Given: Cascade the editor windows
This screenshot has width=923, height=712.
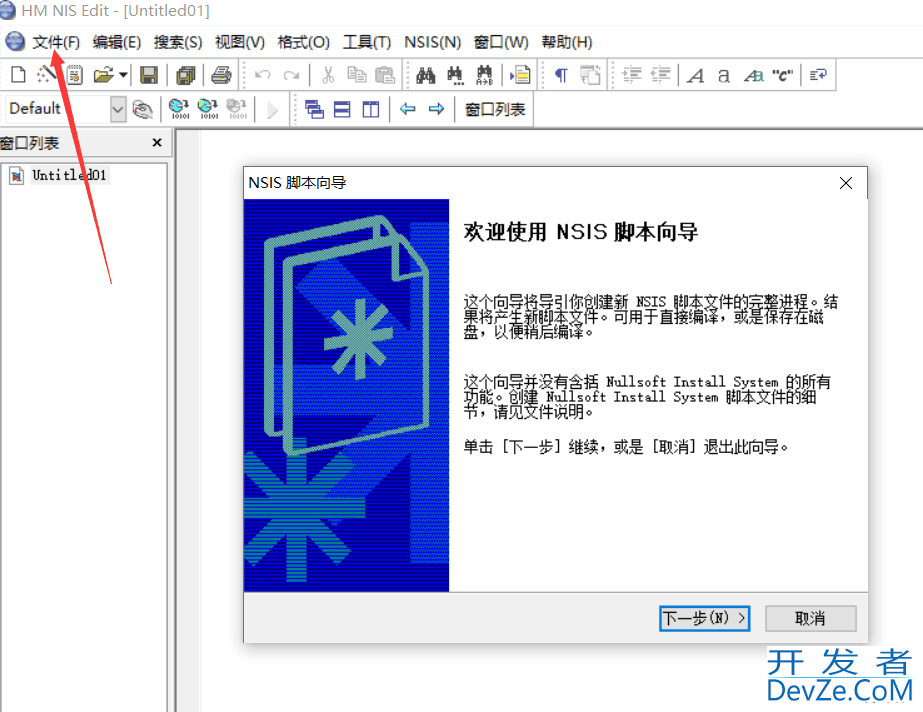Looking at the screenshot, I should [314, 109].
